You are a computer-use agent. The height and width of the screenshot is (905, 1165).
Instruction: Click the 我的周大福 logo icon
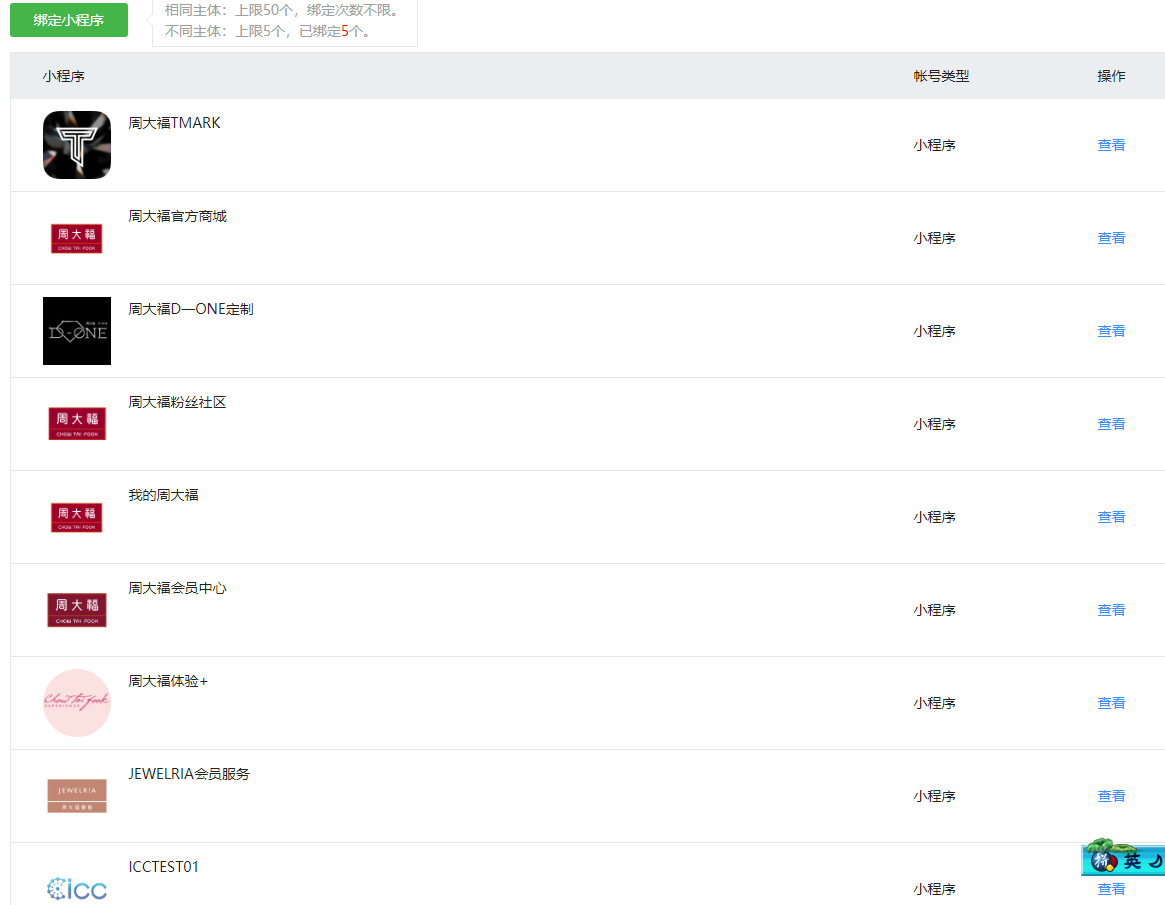click(x=77, y=517)
